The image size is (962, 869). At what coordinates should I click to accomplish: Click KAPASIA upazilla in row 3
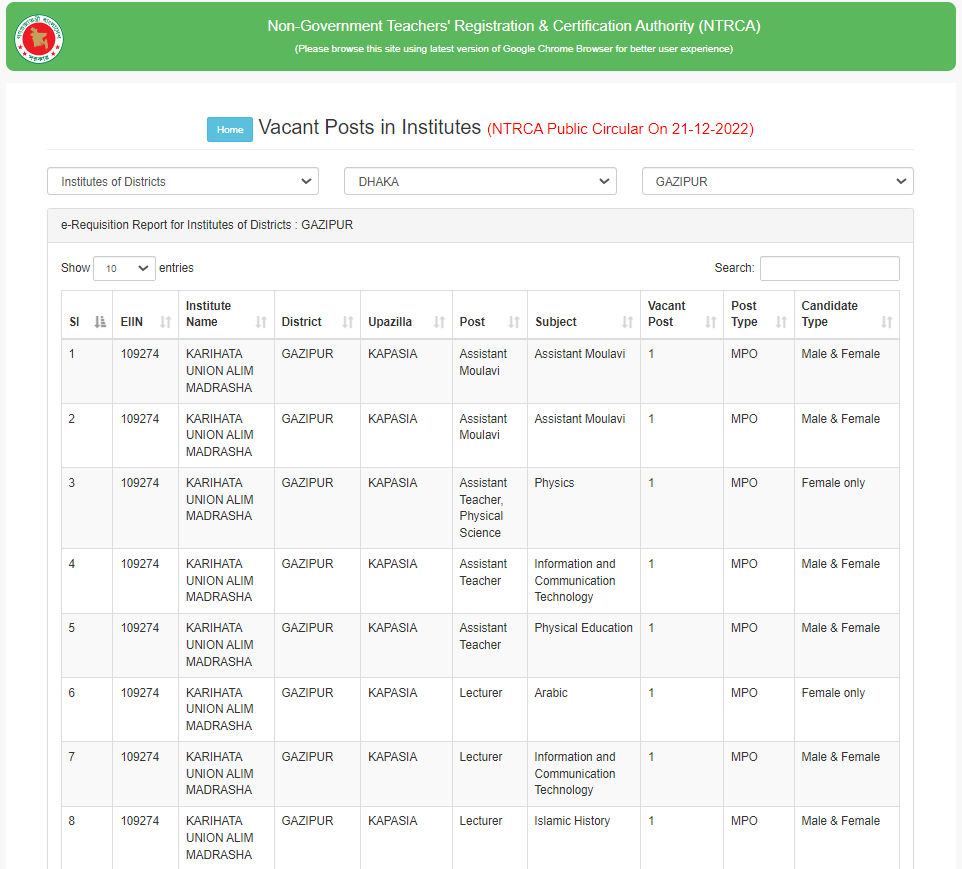[x=393, y=483]
